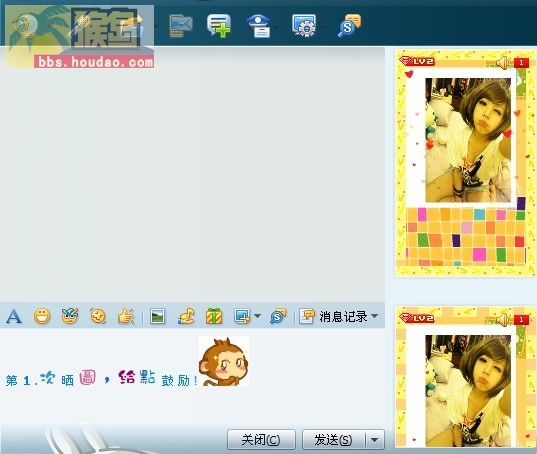Open the upper QQ show avatar image
Screen dimensions: 537x454
tap(468, 140)
